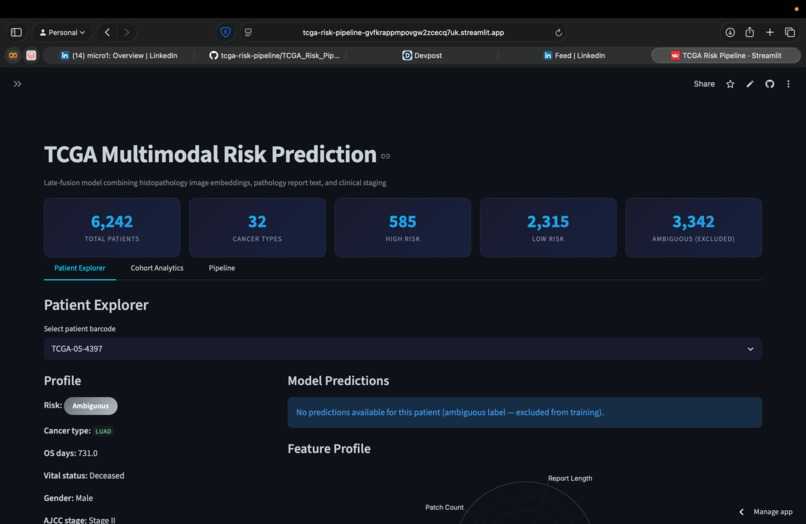This screenshot has height=524, width=806.
Task: Click the Safari share icon
Action: coord(749,32)
